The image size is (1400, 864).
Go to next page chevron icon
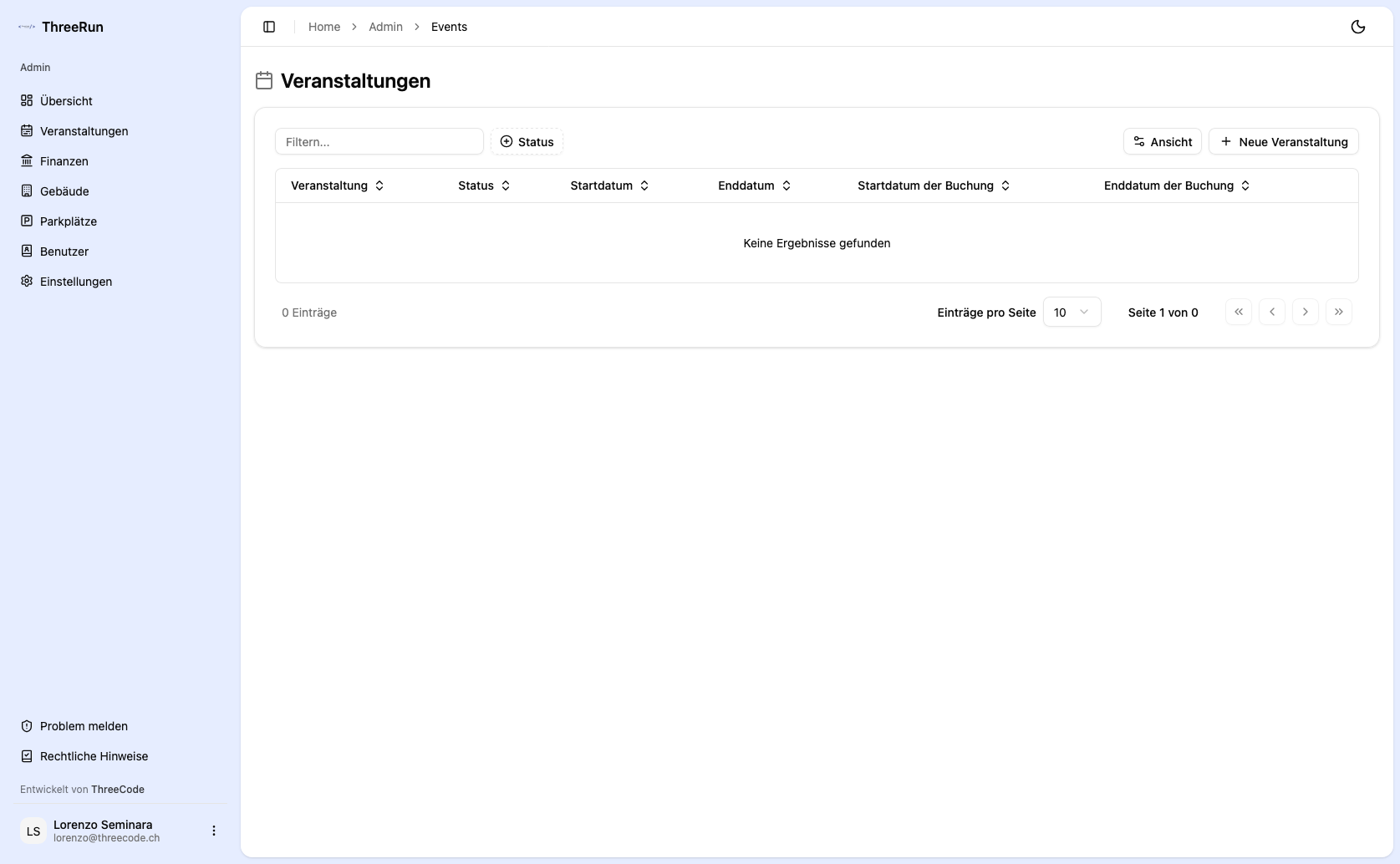[1306, 312]
